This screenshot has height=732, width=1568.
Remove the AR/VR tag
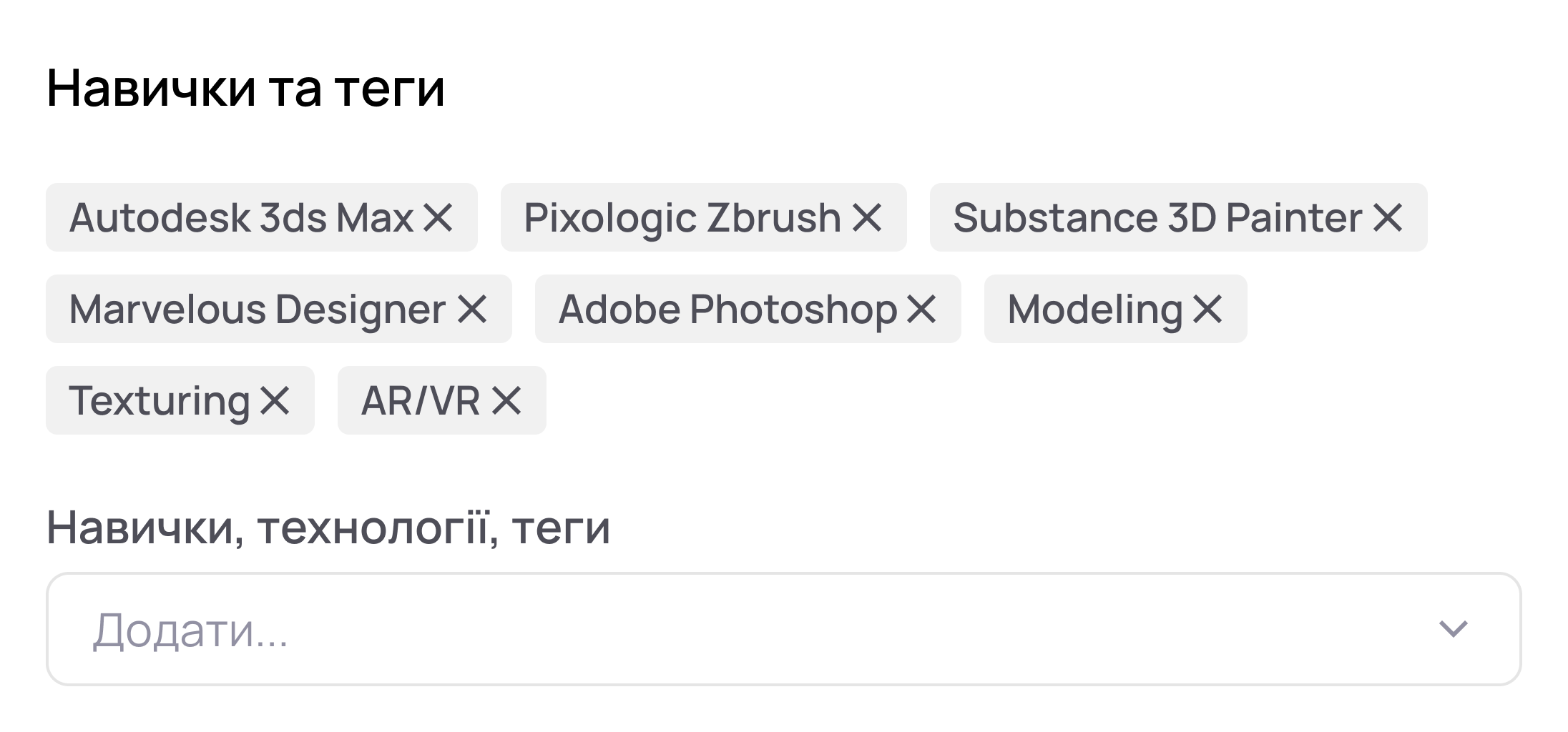point(509,400)
